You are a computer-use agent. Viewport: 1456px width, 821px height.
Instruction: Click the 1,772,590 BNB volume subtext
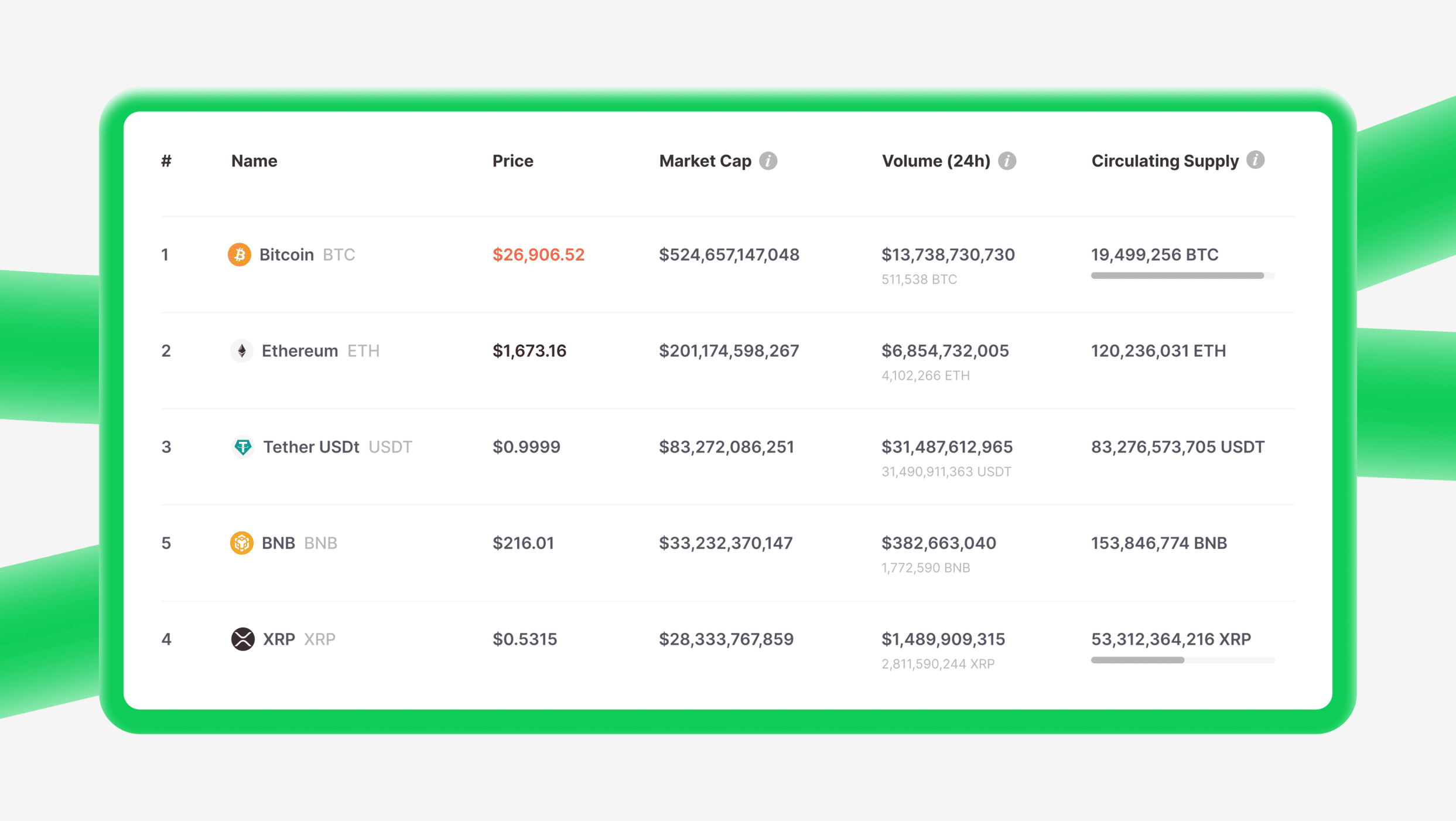point(926,568)
